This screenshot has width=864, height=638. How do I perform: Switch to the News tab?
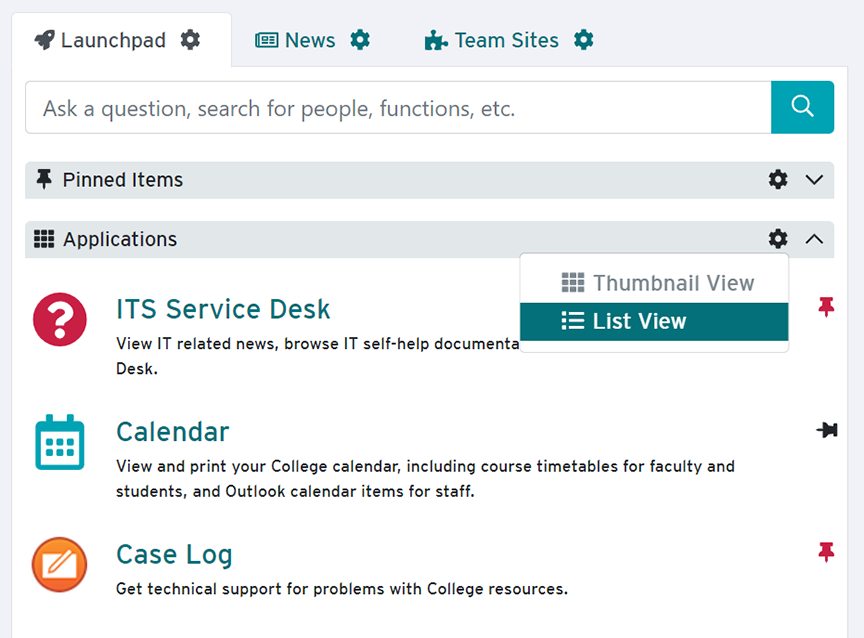296,40
